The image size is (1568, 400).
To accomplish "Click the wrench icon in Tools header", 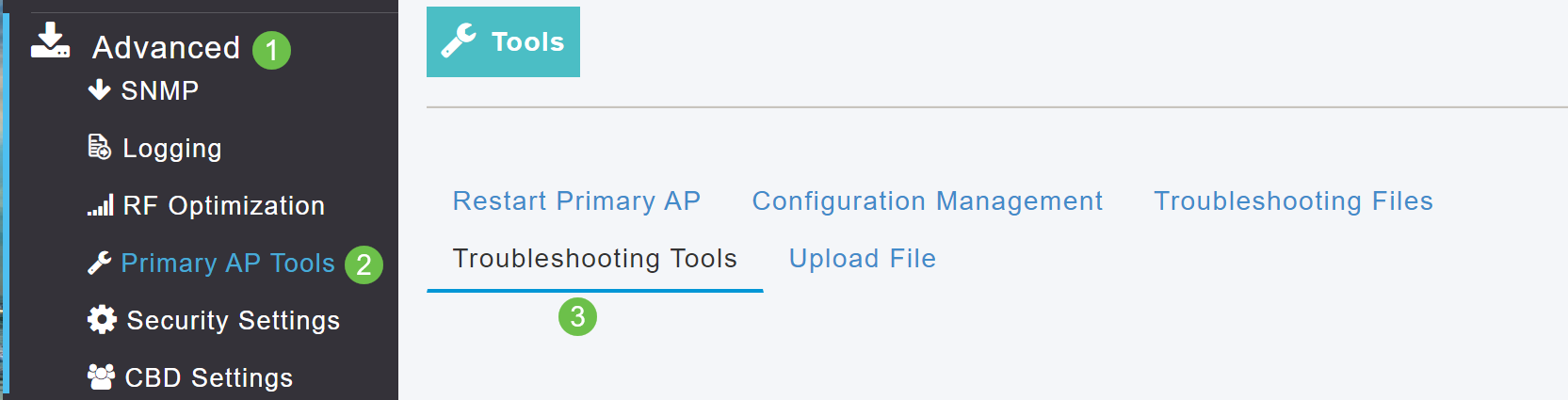I will tap(459, 41).
